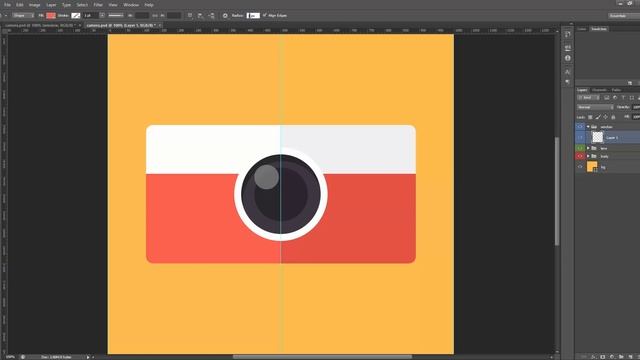Viewport: 640px width, 360px height.
Task: Filter layers by pixel layers icon
Action: (607, 98)
